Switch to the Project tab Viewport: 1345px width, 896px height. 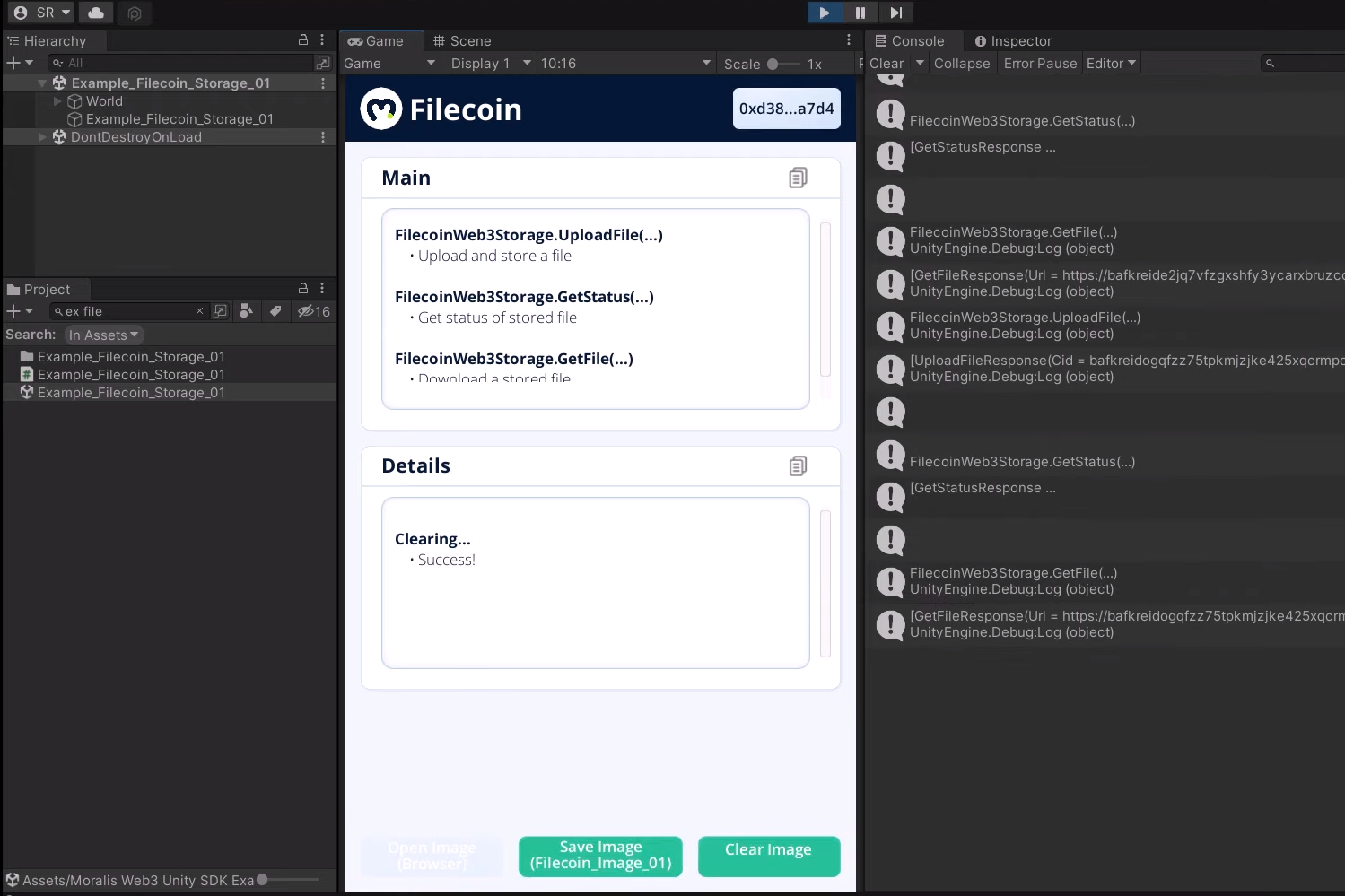44,290
